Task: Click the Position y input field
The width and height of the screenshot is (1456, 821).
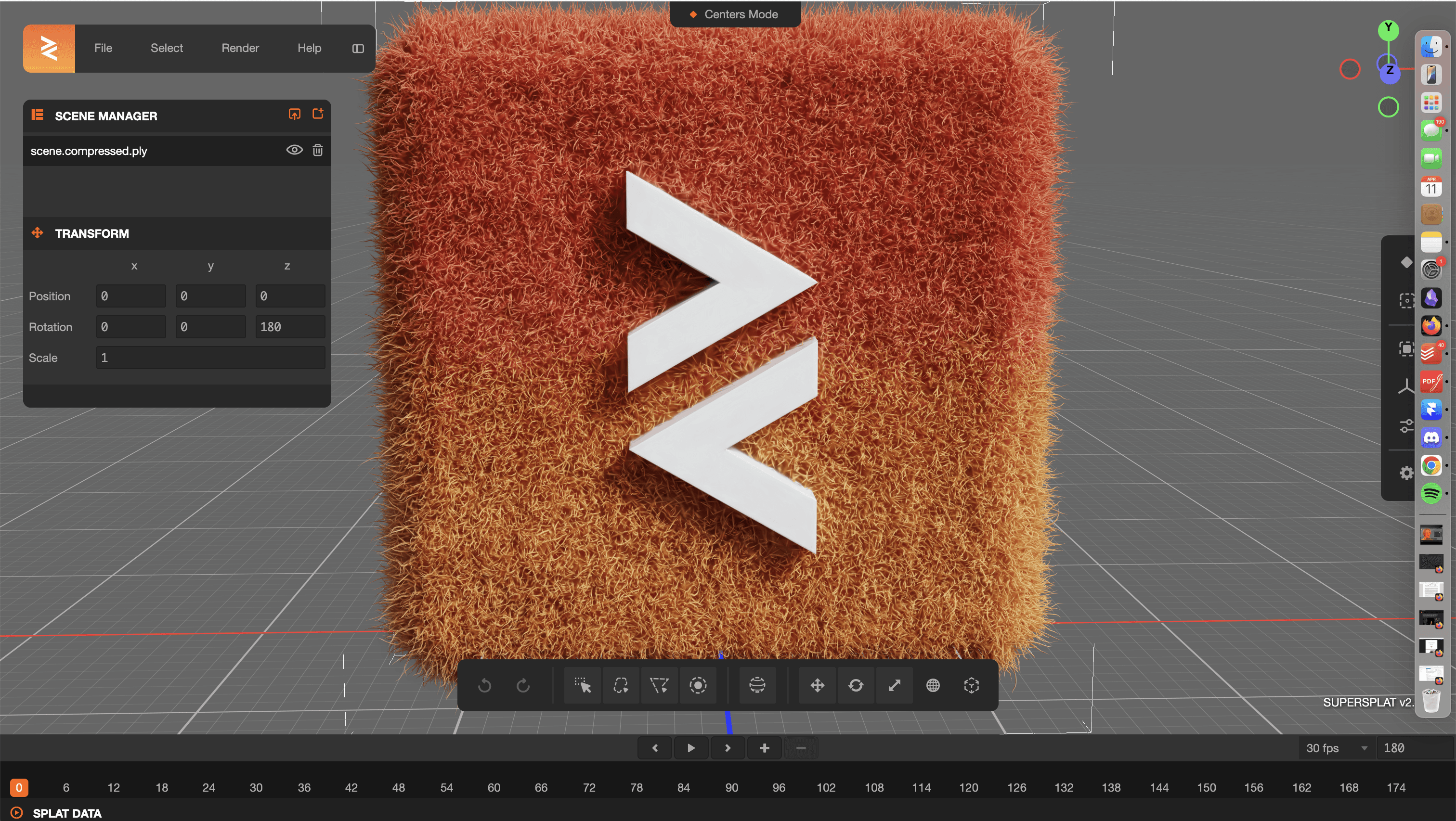Action: tap(211, 296)
